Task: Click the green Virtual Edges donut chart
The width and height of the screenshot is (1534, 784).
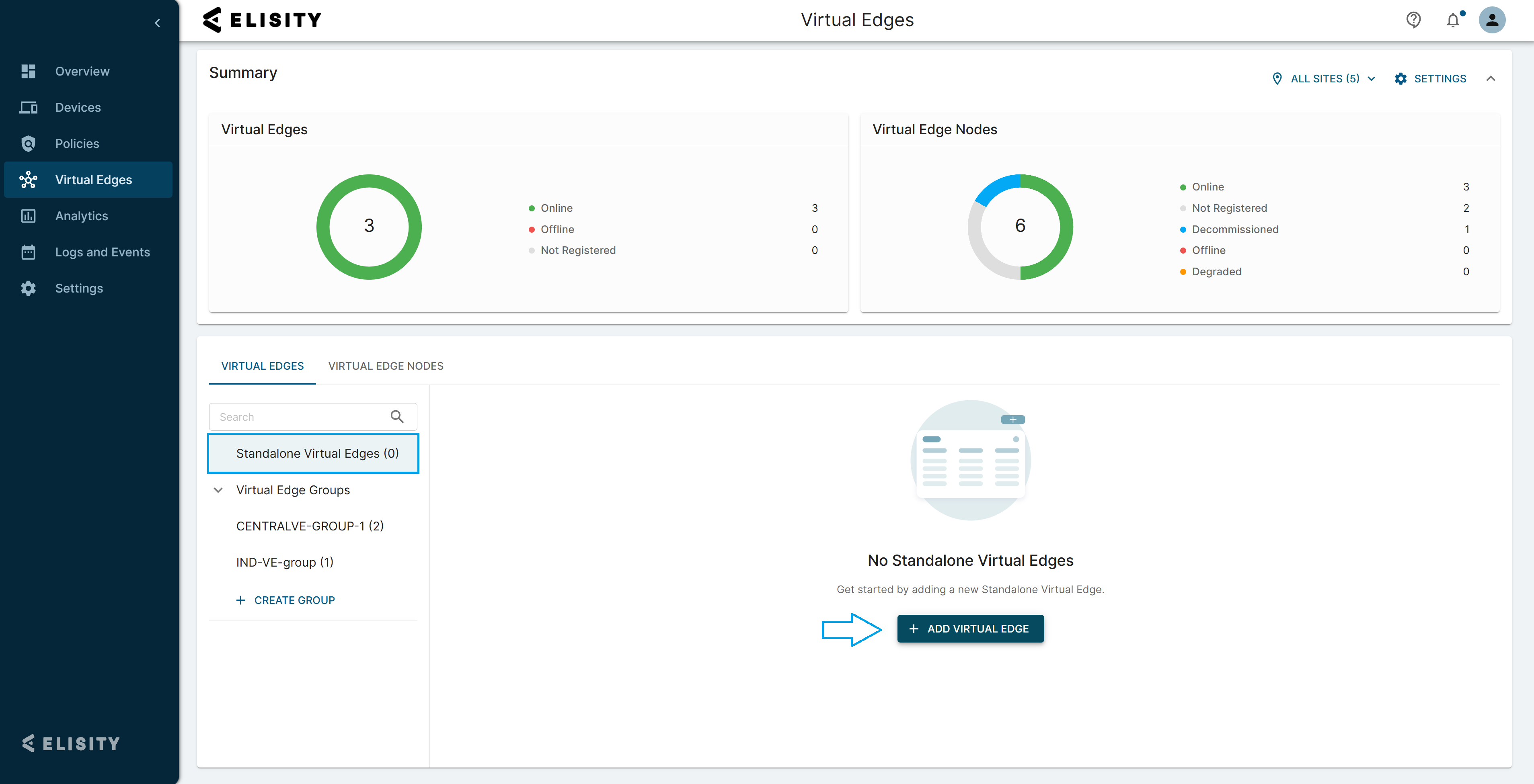Action: click(x=369, y=181)
